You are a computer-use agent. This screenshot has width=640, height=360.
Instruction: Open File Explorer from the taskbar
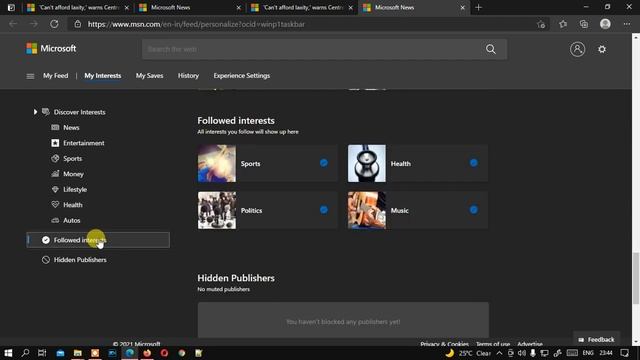(x=78, y=353)
